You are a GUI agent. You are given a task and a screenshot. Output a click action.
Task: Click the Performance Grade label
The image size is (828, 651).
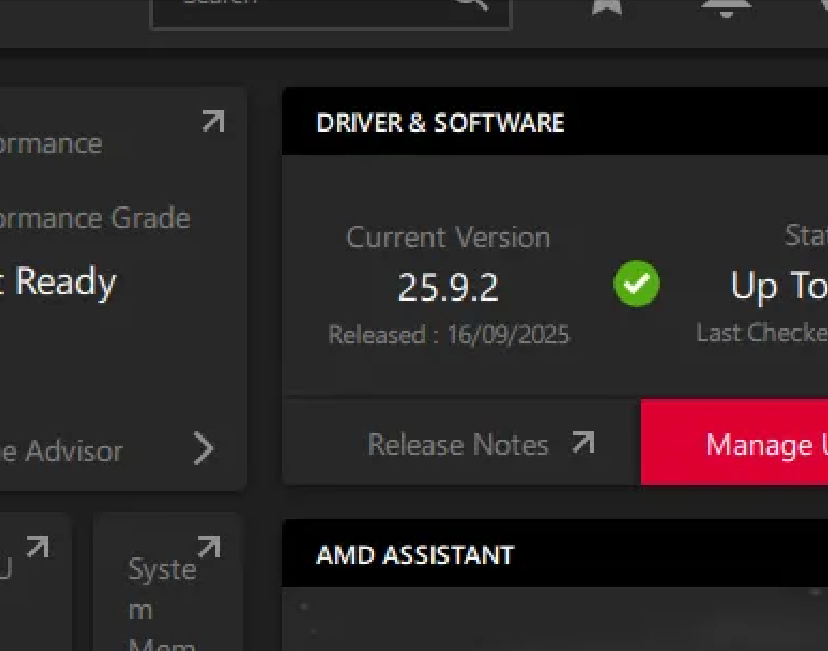pyautogui.click(x=94, y=218)
